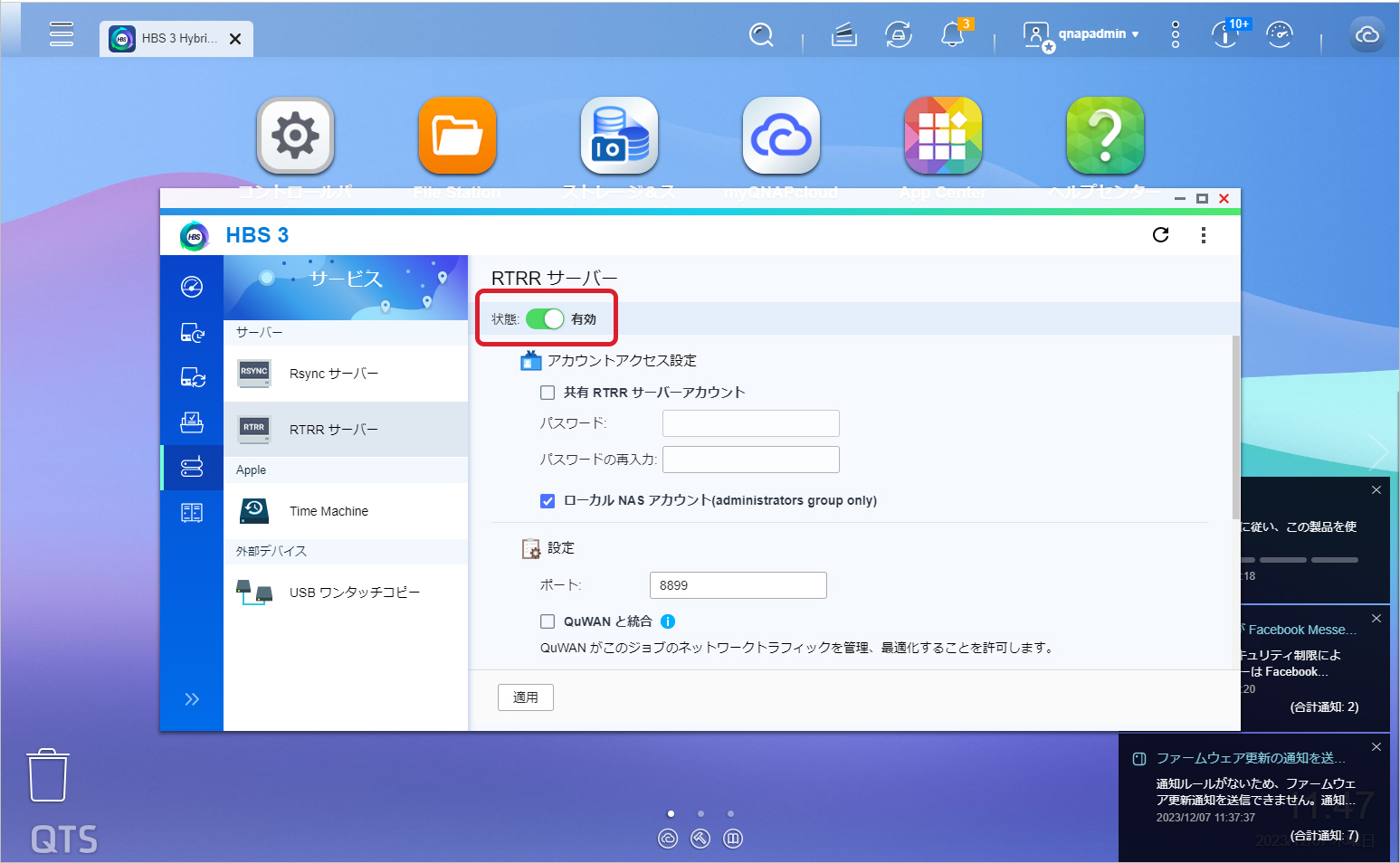Go to first desktop page dot
The image size is (1400, 863).
671,813
